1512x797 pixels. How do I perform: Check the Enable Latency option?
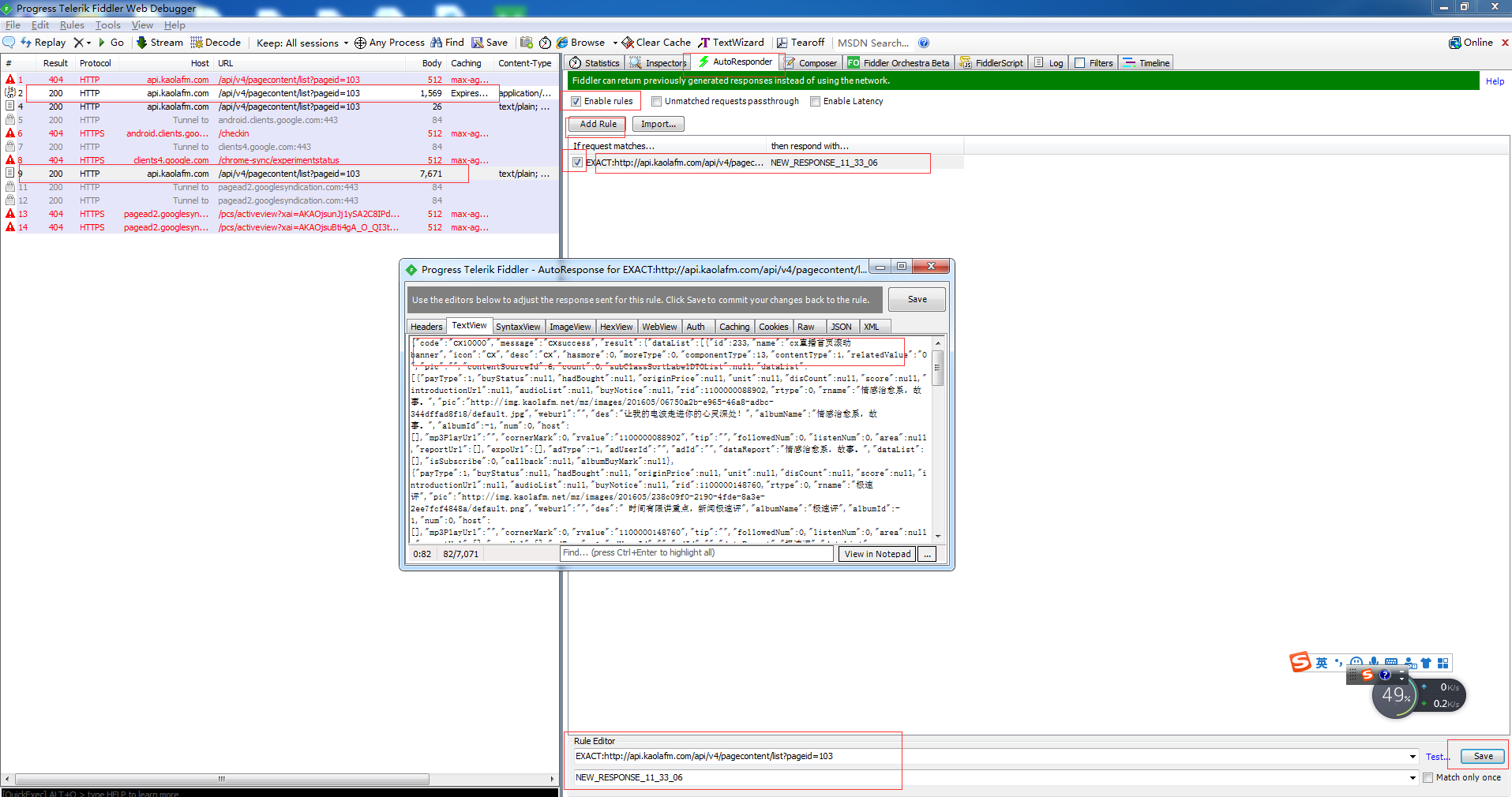tap(815, 101)
